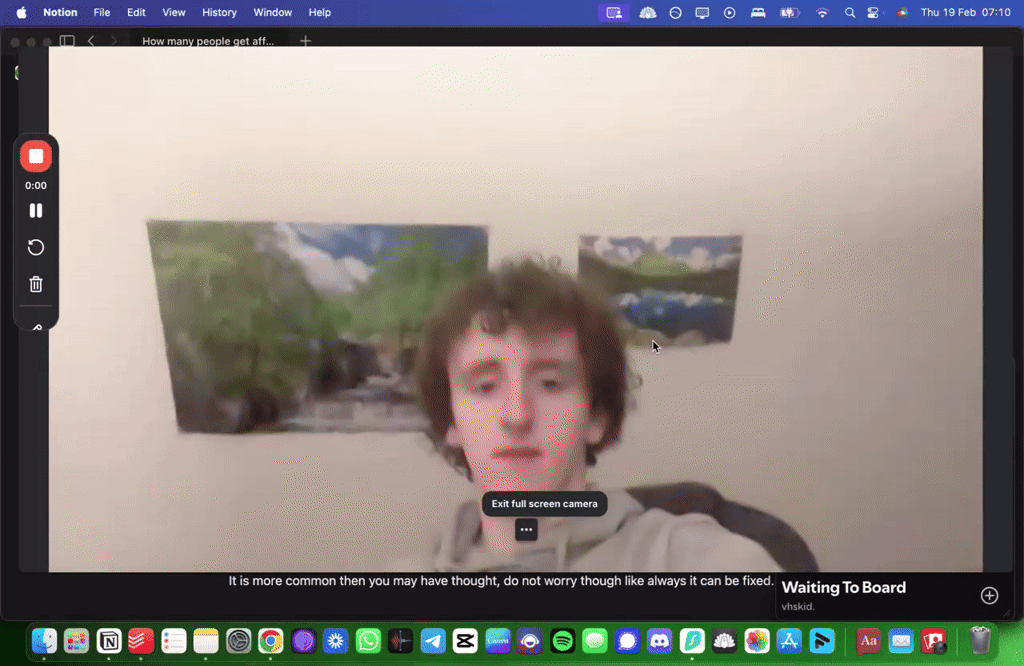
Task: Open Launchpad from the dock
Action: click(x=76, y=641)
